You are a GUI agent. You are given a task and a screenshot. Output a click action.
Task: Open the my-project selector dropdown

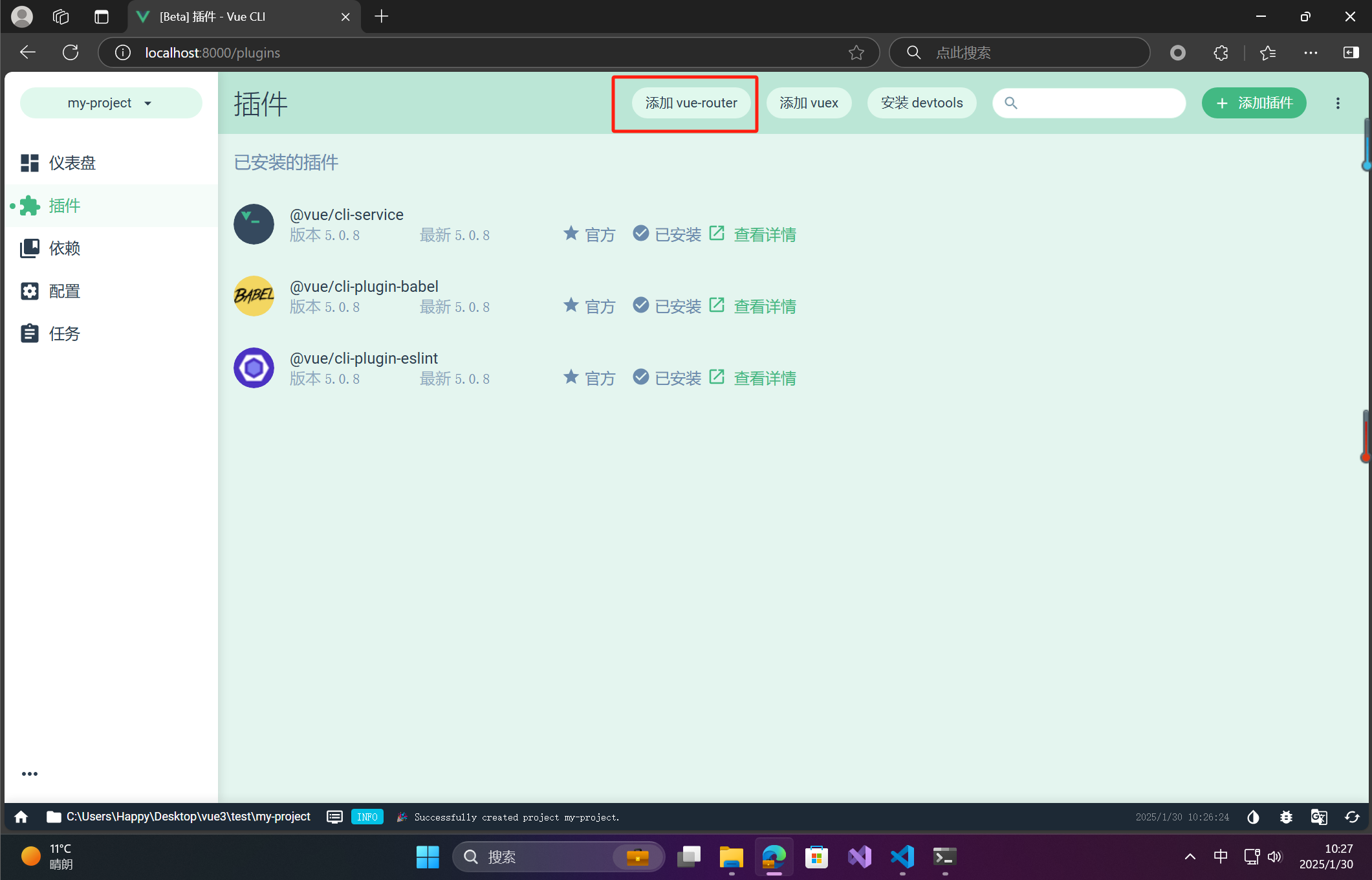click(x=111, y=102)
